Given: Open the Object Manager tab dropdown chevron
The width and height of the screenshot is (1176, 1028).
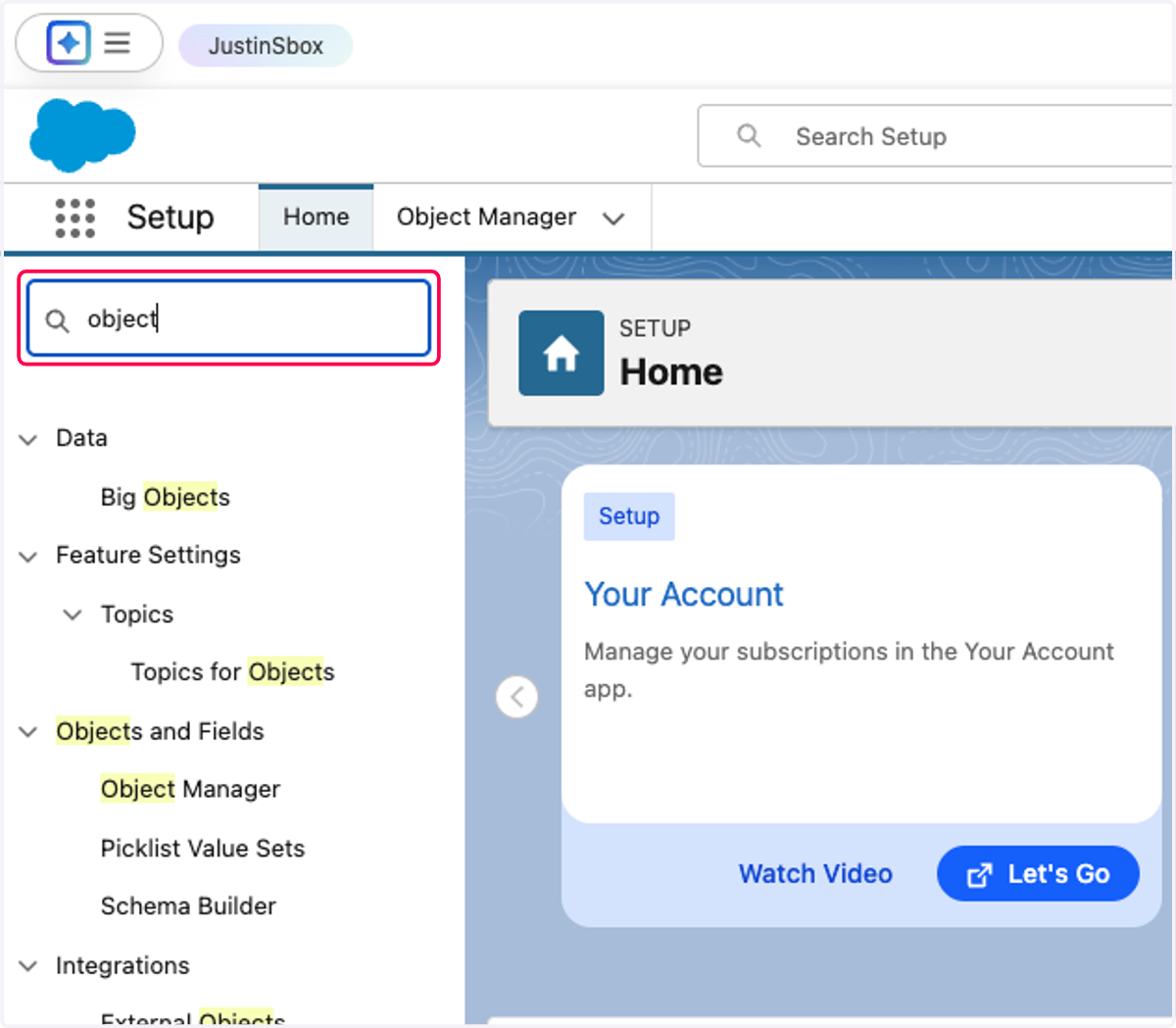Looking at the screenshot, I should pyautogui.click(x=613, y=219).
